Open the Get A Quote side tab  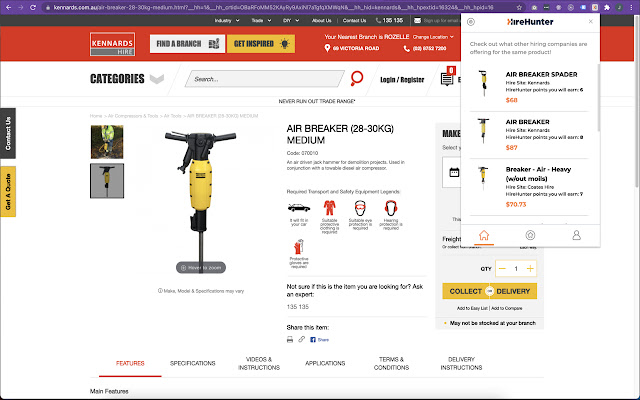pyautogui.click(x=8, y=191)
